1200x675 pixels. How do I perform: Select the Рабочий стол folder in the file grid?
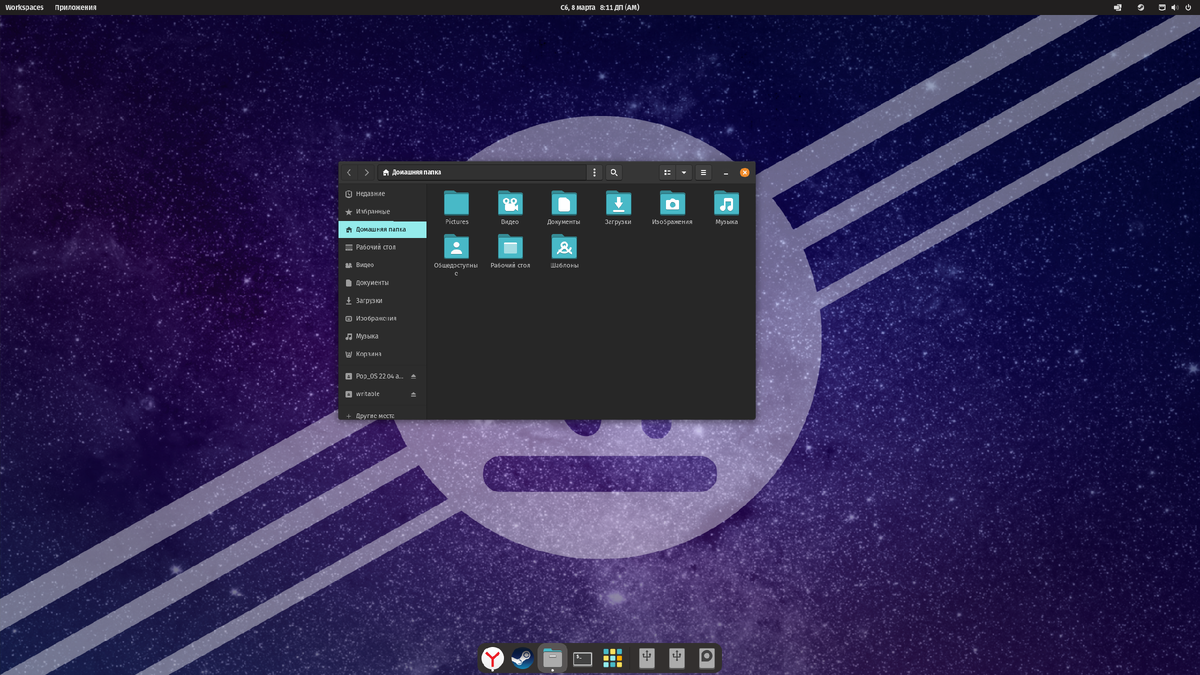(510, 252)
